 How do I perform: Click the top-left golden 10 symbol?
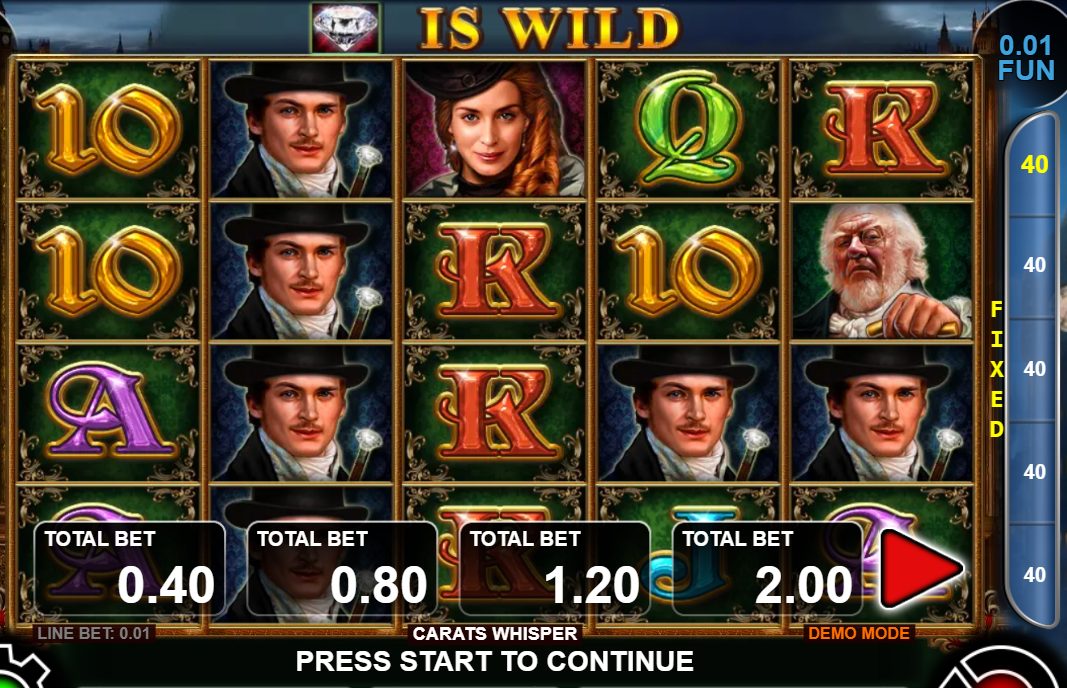pyautogui.click(x=108, y=129)
